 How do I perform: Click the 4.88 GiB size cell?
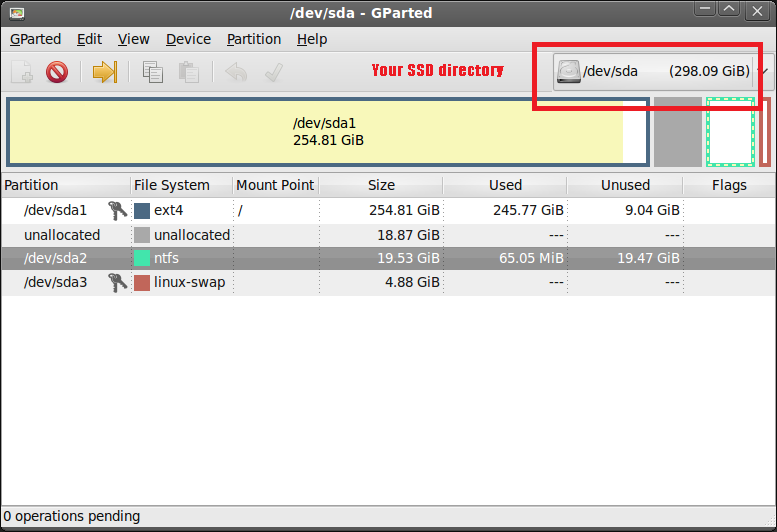click(x=412, y=282)
